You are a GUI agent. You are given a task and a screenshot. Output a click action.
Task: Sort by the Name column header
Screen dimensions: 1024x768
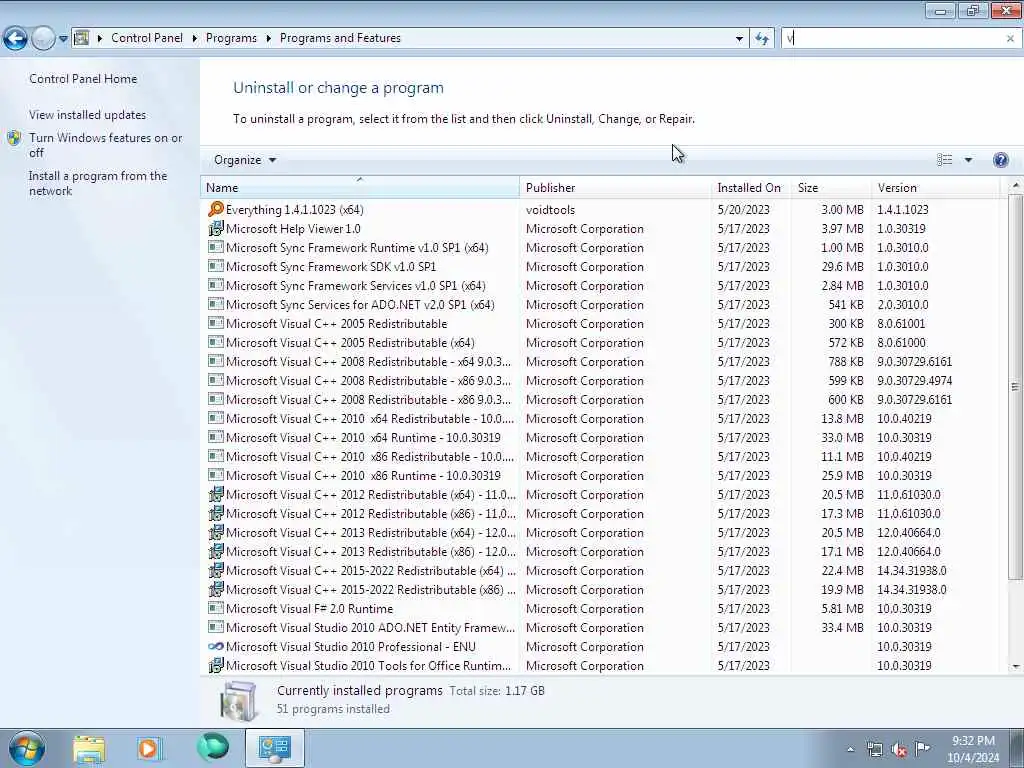click(360, 187)
